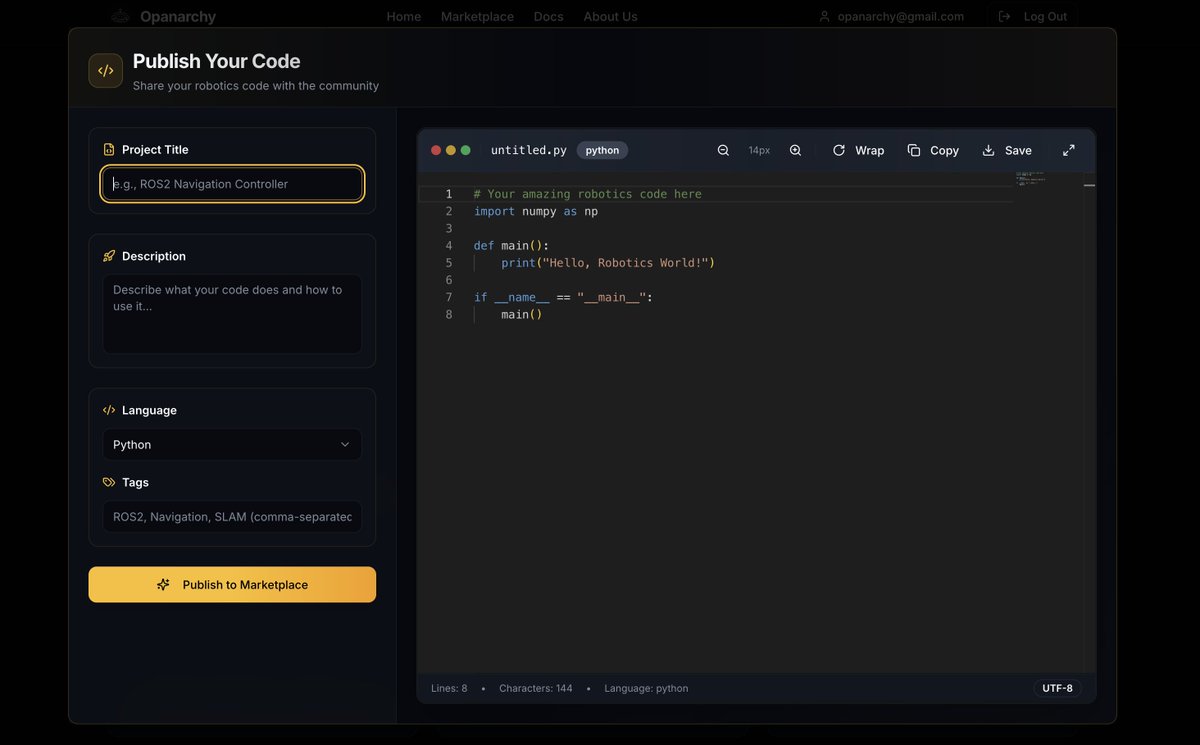Click the rocket icon next to Description
Screen dimensions: 1200x745
point(109,256)
